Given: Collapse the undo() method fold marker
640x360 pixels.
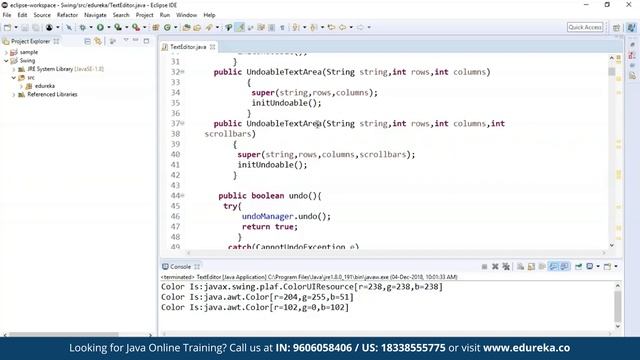Looking at the screenshot, I should point(182,196).
